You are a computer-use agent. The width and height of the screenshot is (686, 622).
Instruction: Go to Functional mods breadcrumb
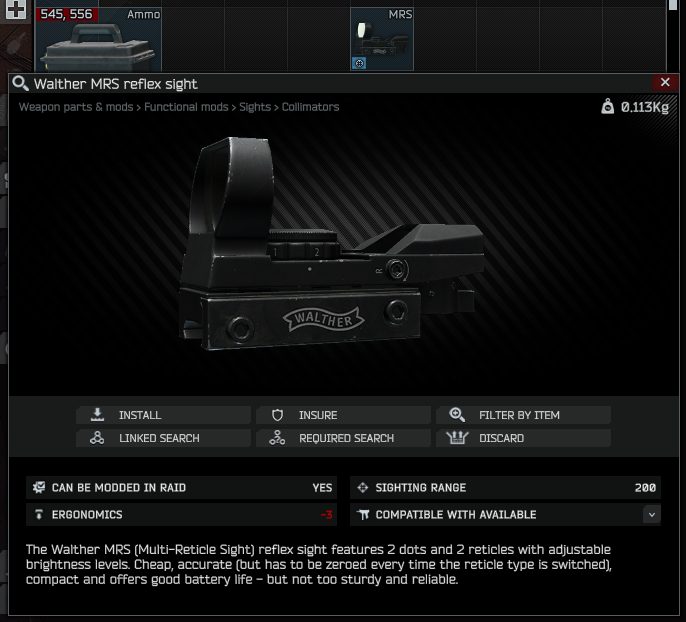(x=186, y=107)
